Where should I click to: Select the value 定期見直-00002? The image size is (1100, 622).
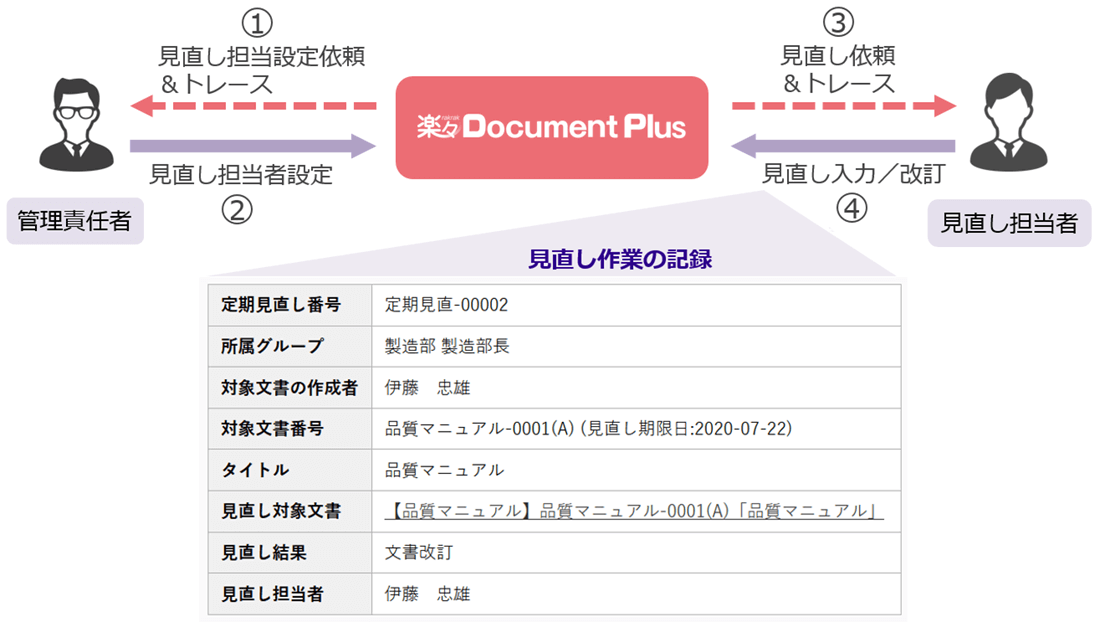tap(446, 305)
